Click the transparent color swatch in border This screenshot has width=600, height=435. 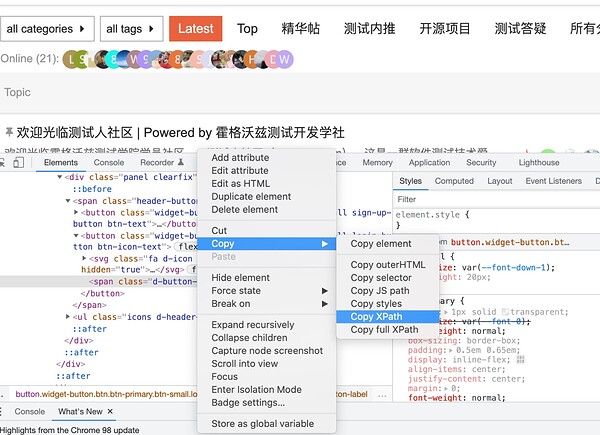tap(505, 312)
